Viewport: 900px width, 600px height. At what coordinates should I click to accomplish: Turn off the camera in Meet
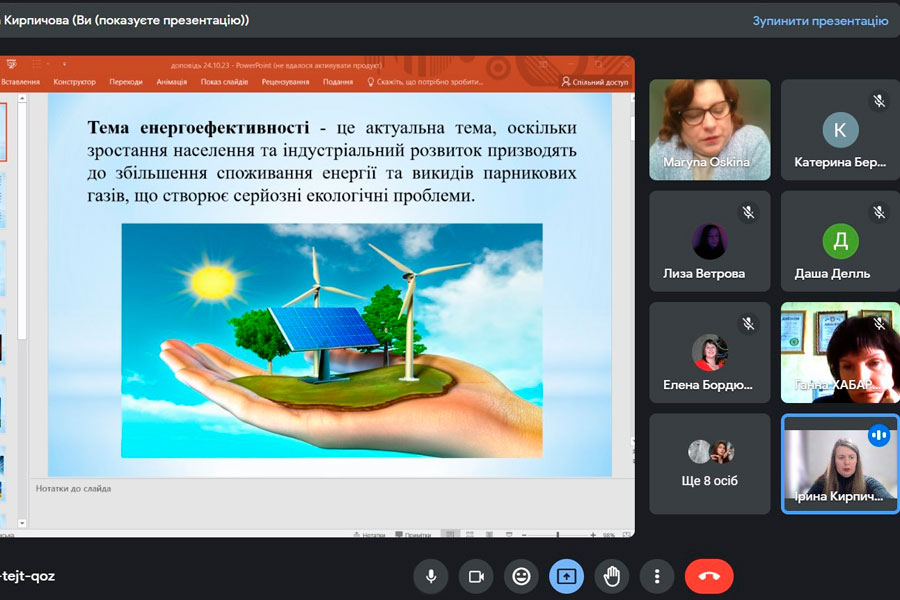tap(476, 576)
